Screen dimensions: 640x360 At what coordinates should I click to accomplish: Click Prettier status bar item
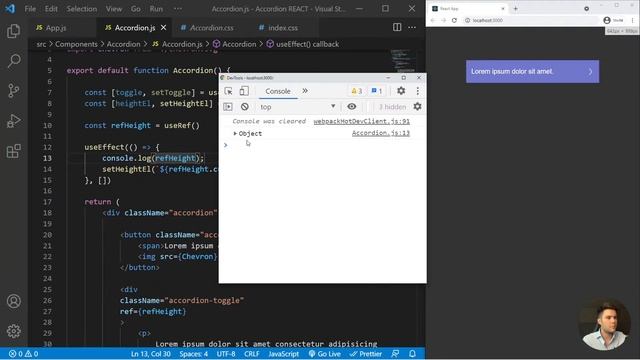pyautogui.click(x=366, y=354)
